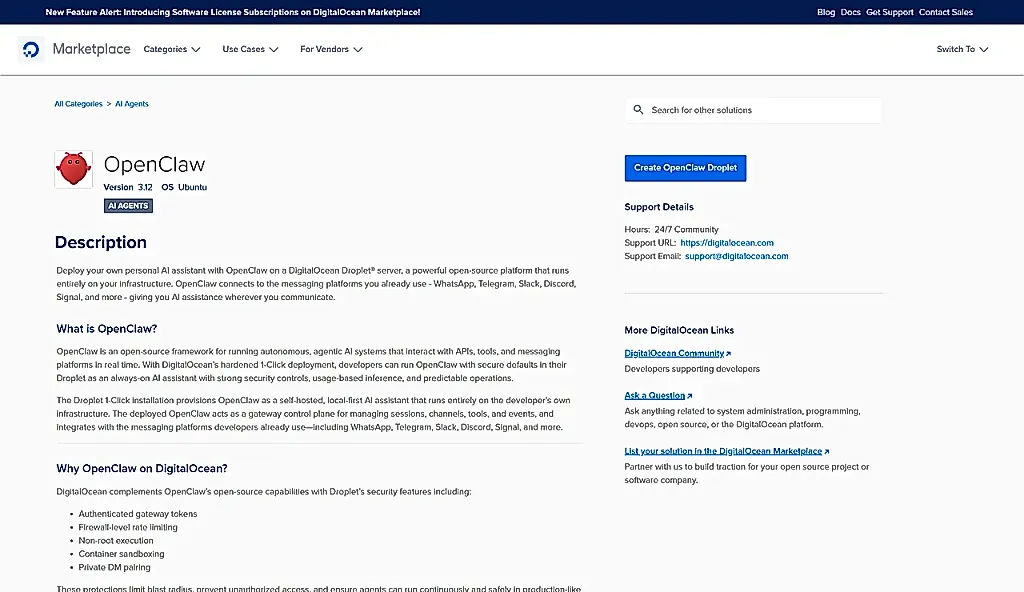
Task: Click the Marketplace title link
Action: coord(91,49)
